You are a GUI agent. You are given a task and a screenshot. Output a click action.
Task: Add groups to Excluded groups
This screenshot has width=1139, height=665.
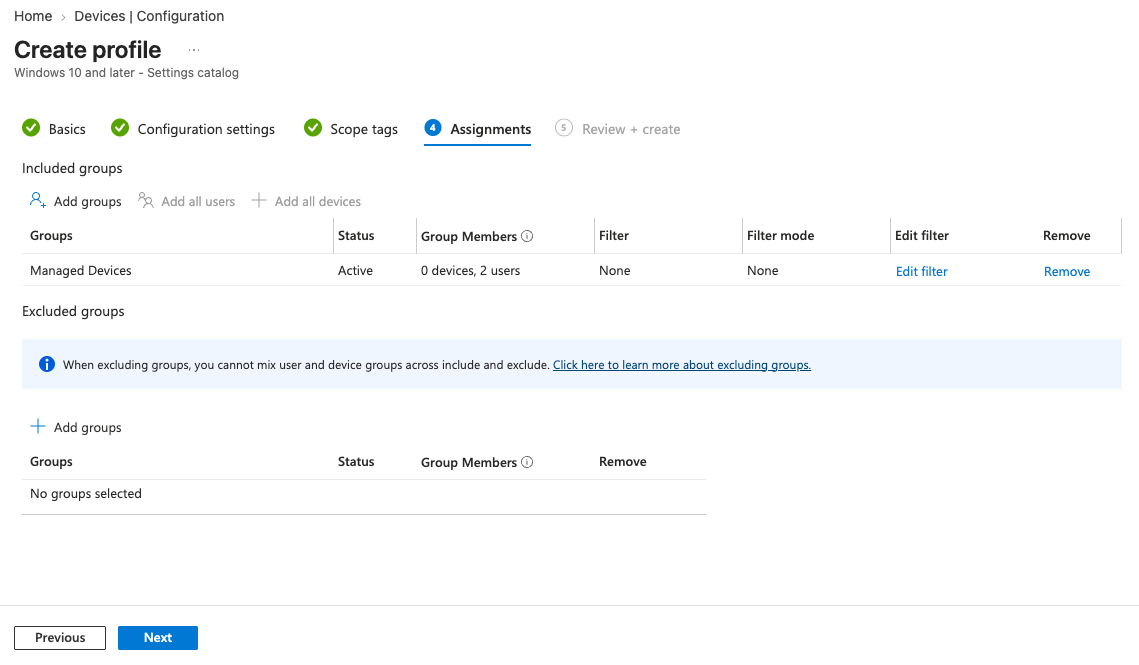coord(87,427)
